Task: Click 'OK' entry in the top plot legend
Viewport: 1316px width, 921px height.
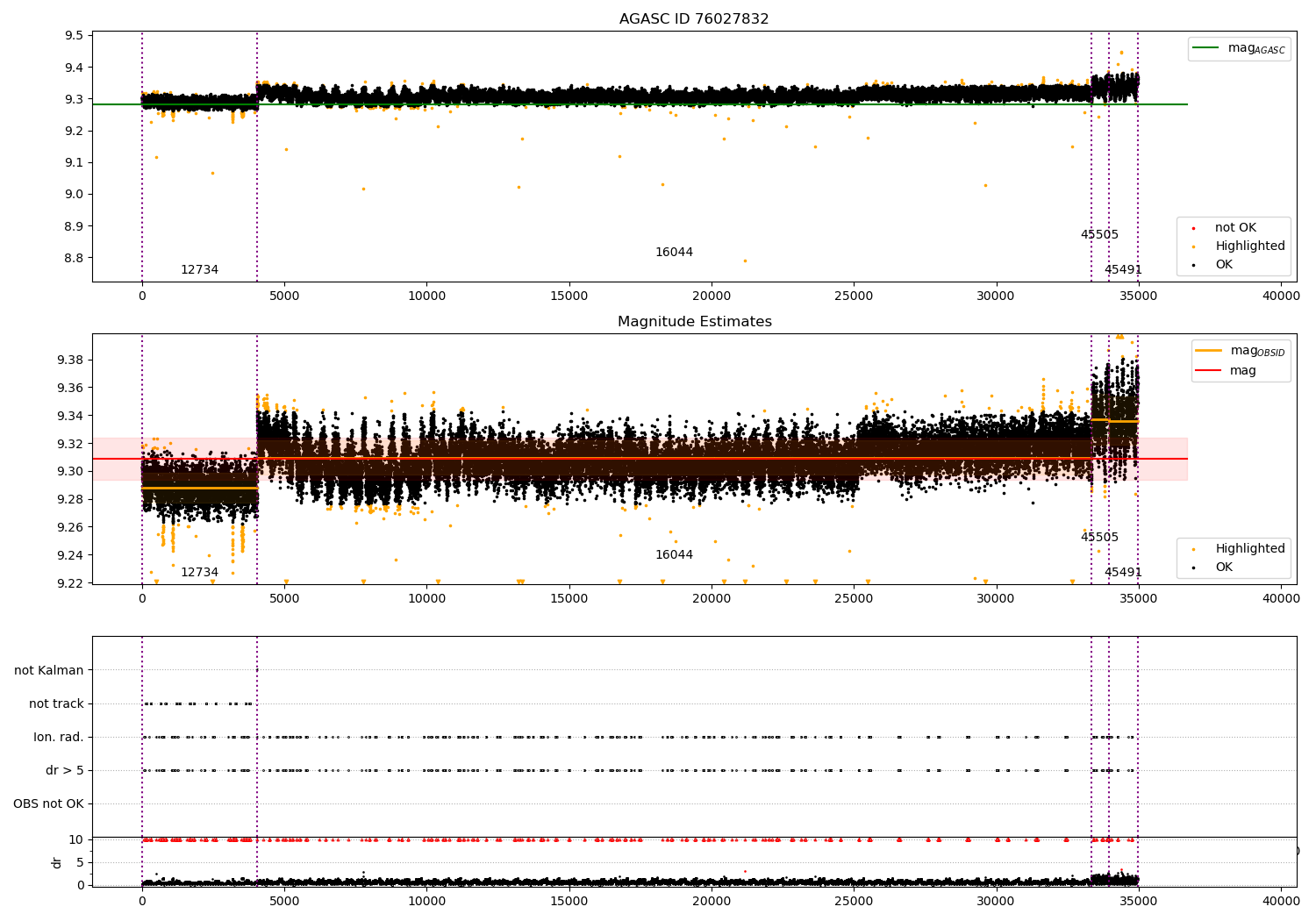Action: pos(1223,265)
